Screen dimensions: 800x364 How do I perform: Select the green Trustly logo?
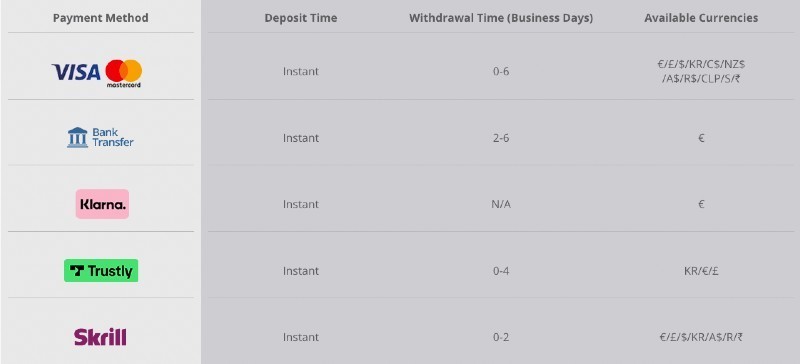coord(101,271)
